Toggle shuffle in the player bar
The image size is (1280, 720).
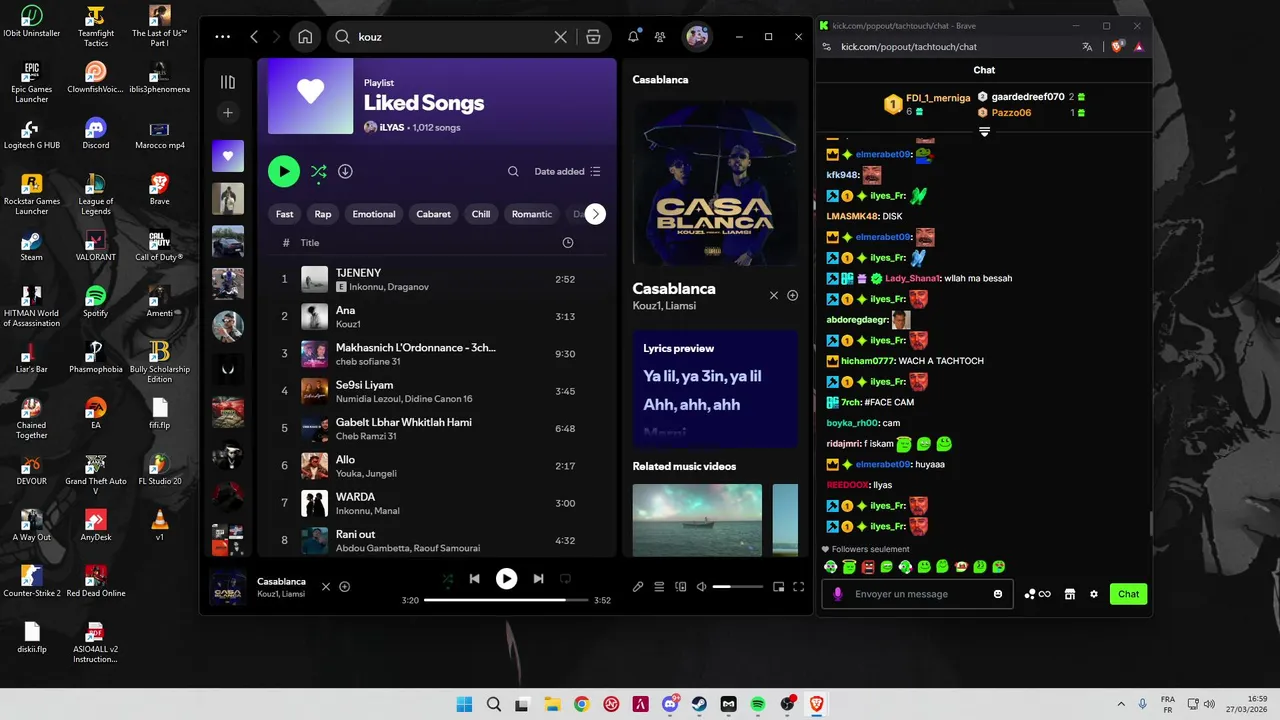point(447,579)
